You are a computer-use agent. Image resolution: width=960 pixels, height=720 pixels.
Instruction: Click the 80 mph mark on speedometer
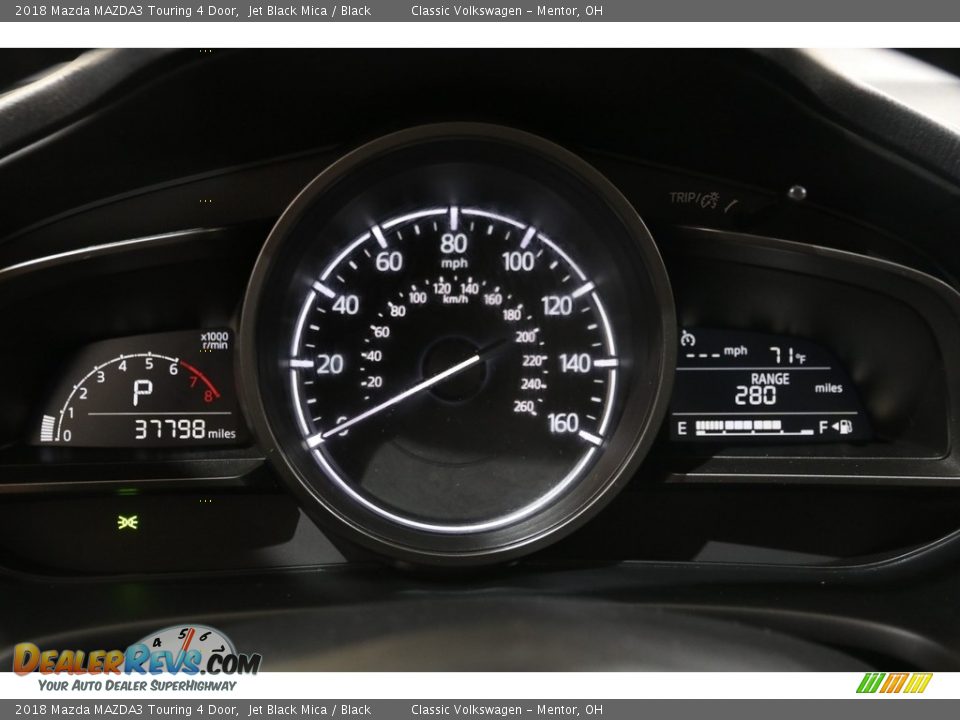tap(453, 243)
